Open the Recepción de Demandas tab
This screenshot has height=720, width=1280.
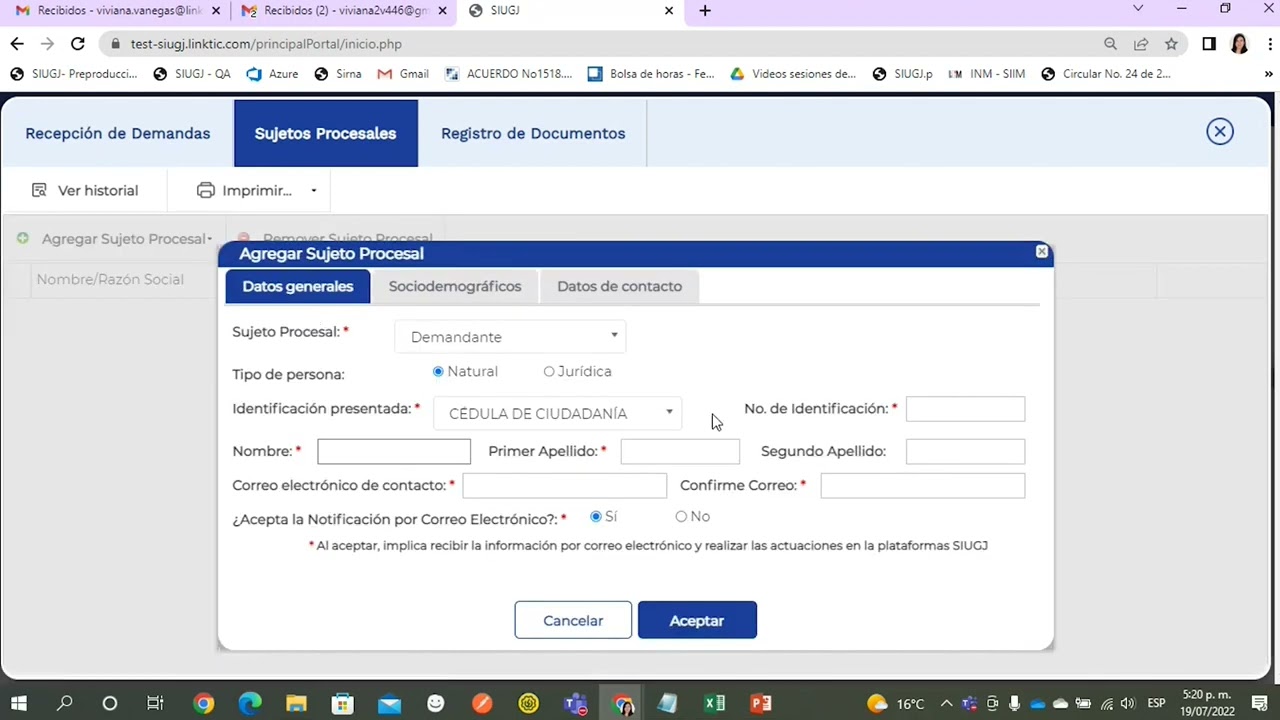click(118, 133)
